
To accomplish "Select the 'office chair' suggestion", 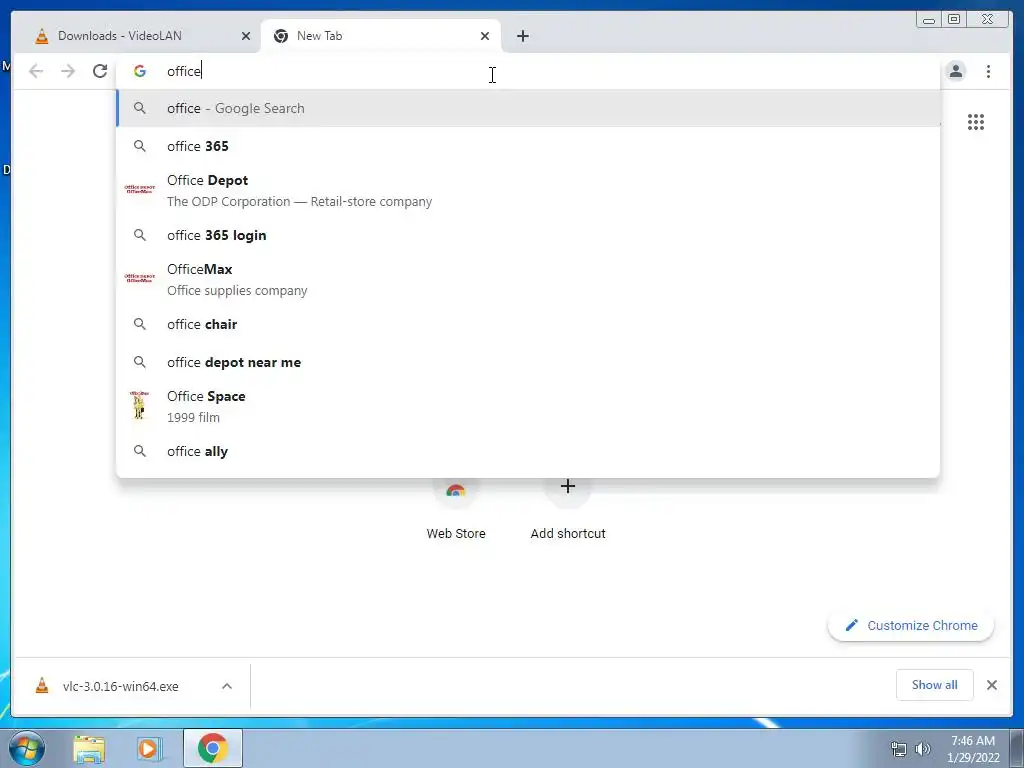I will [528, 325].
